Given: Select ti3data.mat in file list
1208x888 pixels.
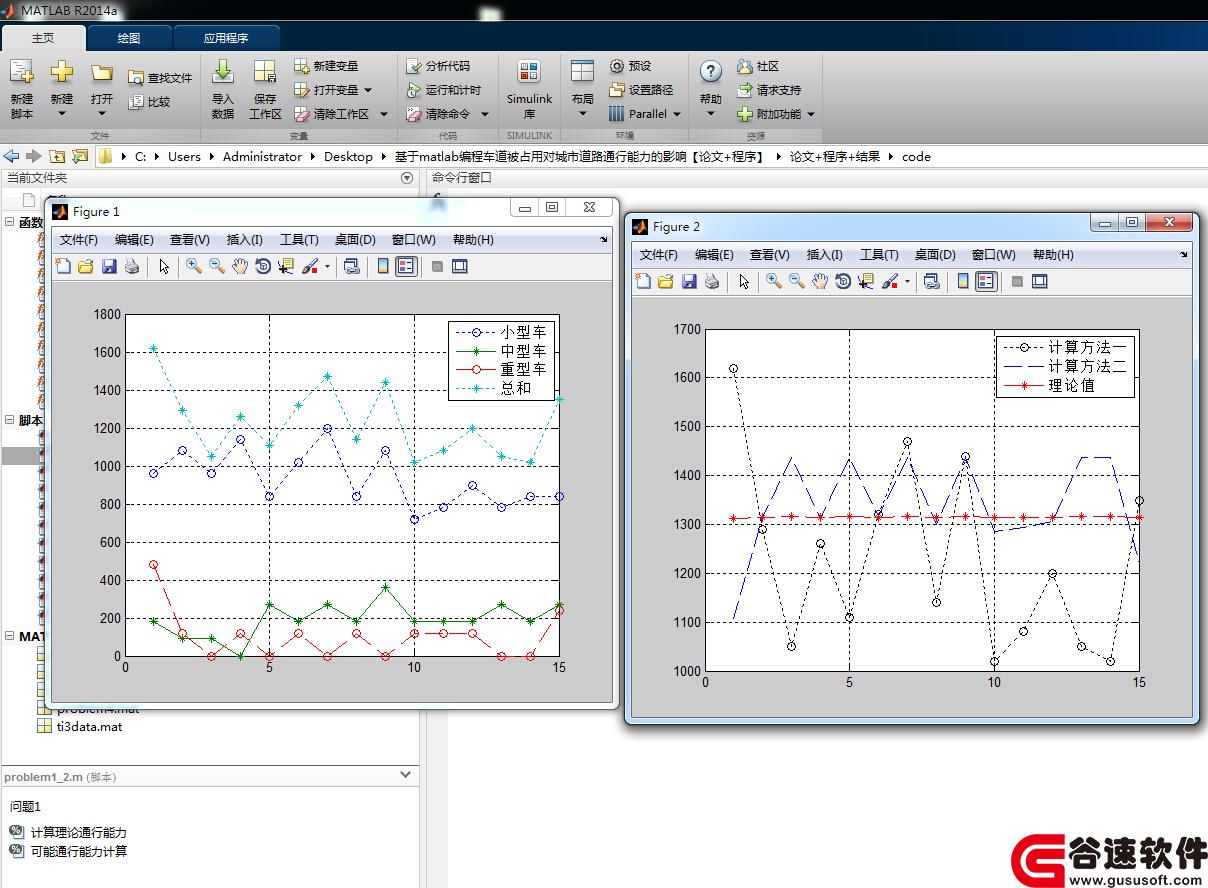Looking at the screenshot, I should click(80, 727).
